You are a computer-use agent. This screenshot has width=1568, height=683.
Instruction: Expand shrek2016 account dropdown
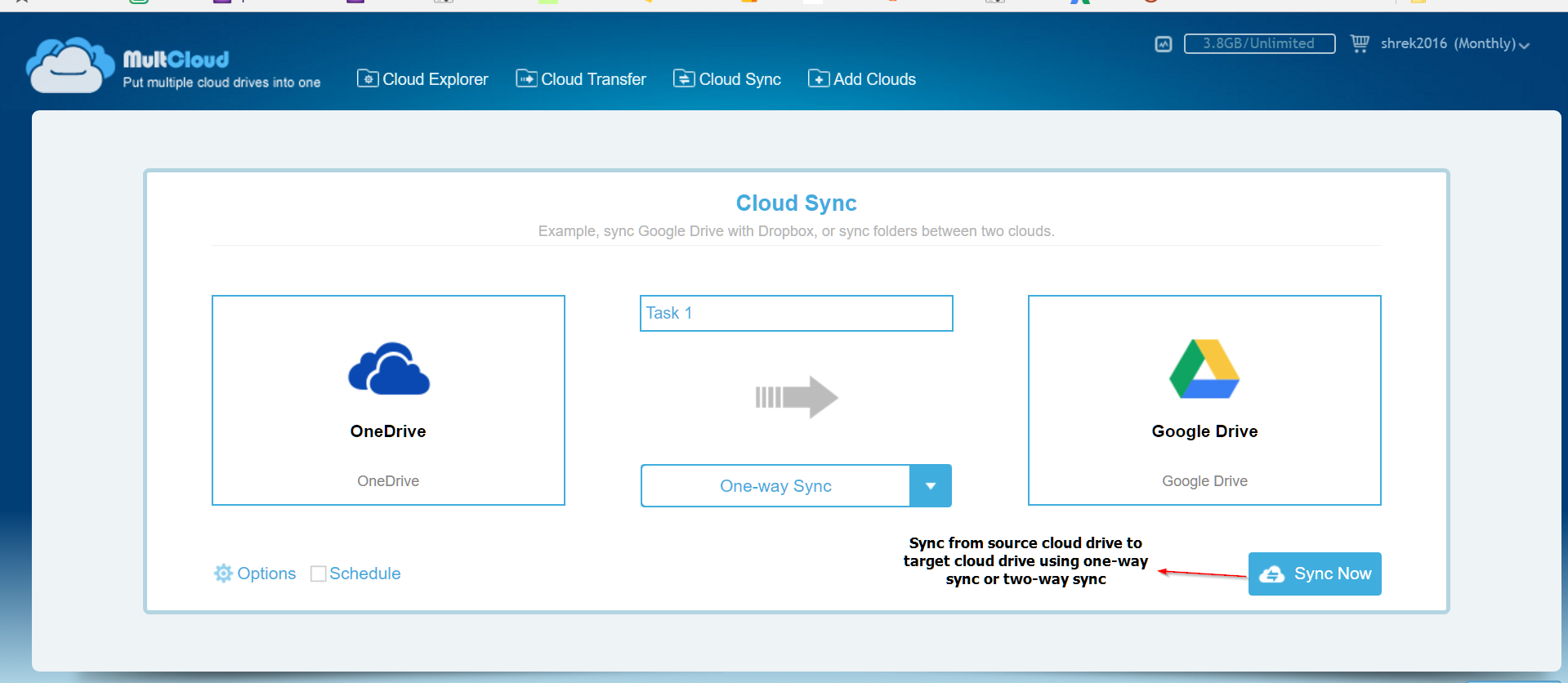click(1454, 44)
